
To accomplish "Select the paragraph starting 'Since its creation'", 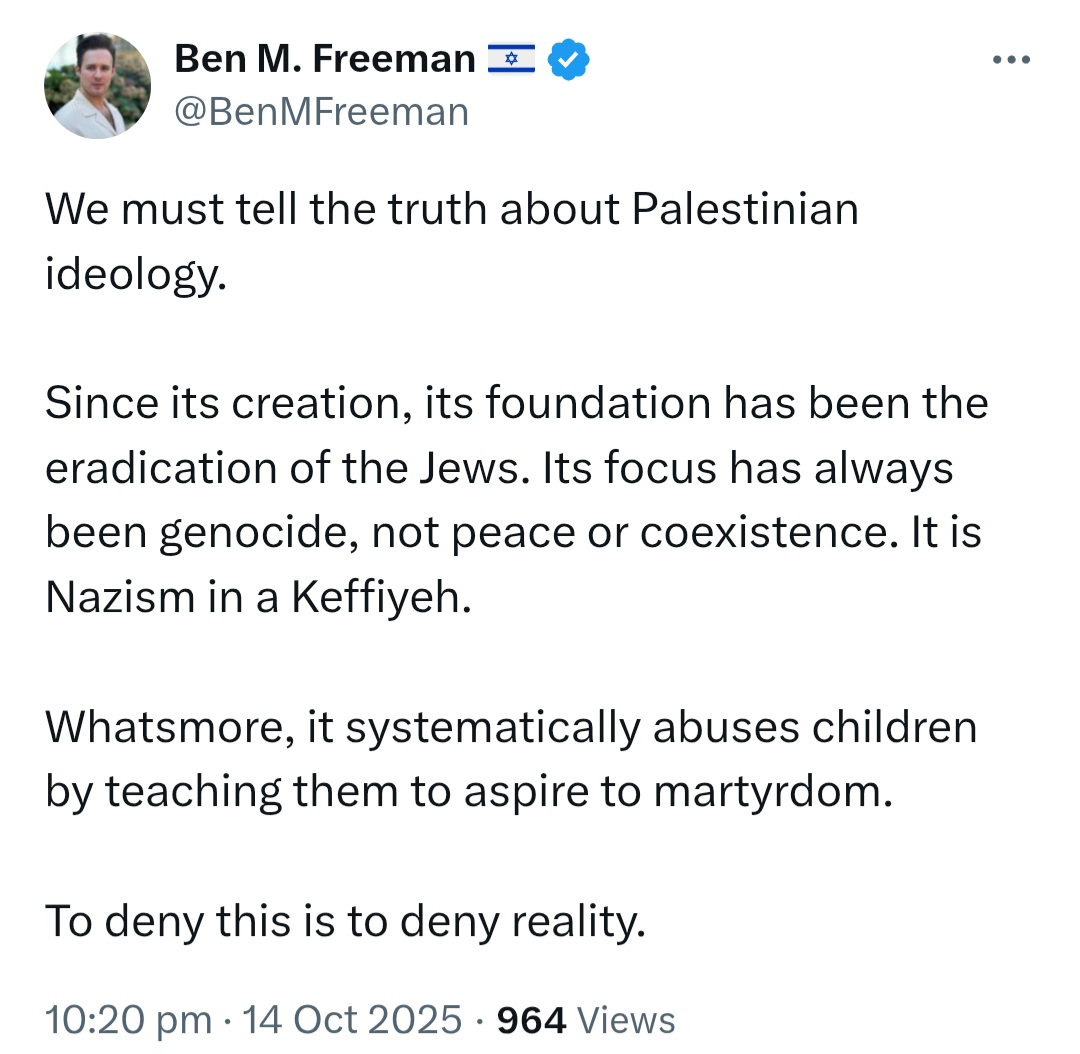I will coord(517,500).
